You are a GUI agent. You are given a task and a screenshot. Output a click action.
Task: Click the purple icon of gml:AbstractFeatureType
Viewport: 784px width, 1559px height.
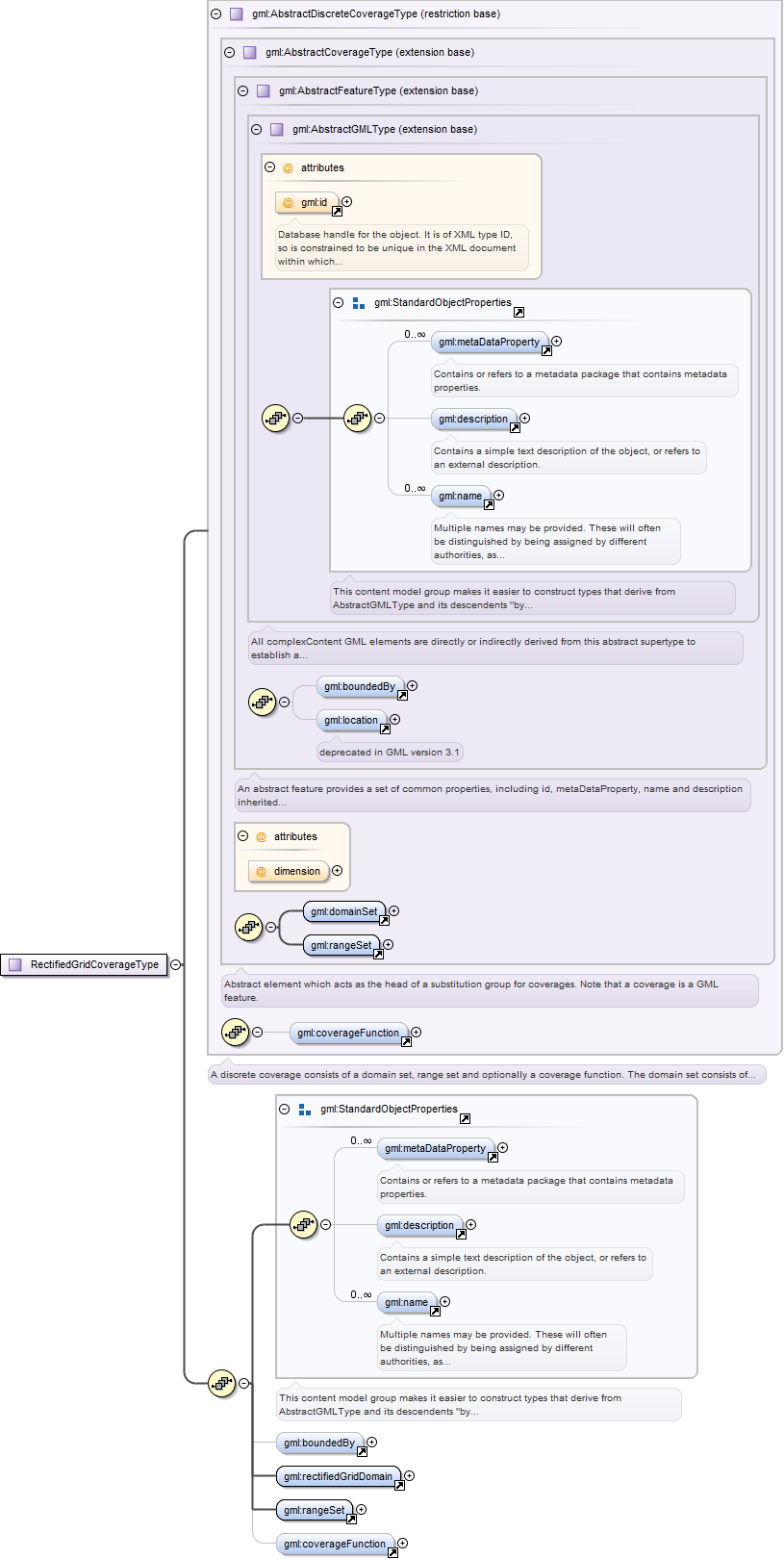[x=264, y=90]
